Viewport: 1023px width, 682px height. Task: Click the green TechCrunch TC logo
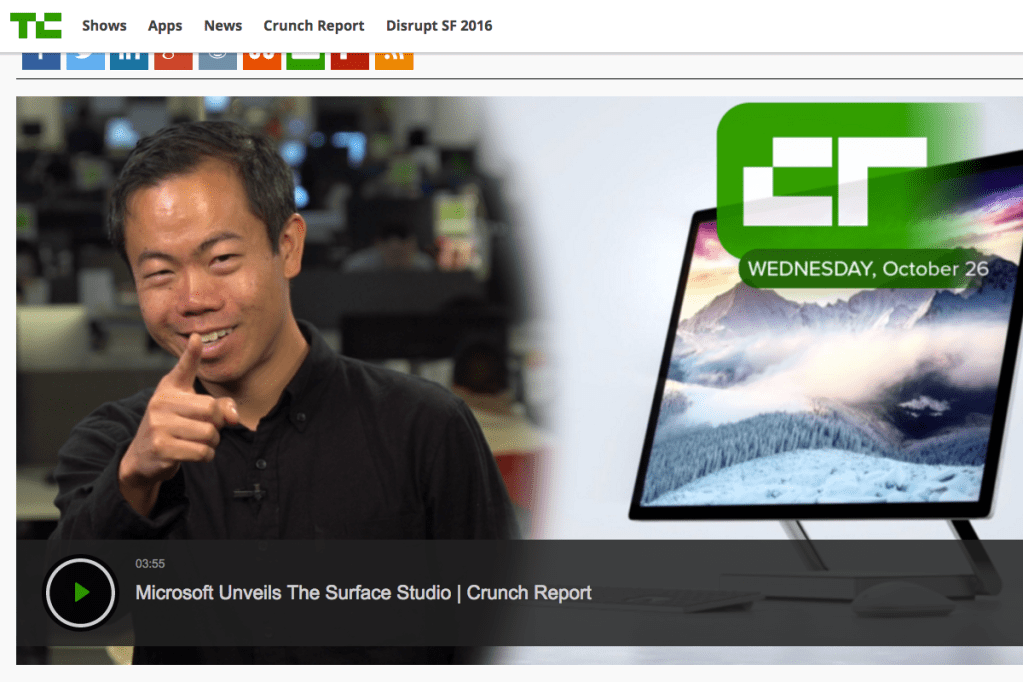[x=36, y=25]
